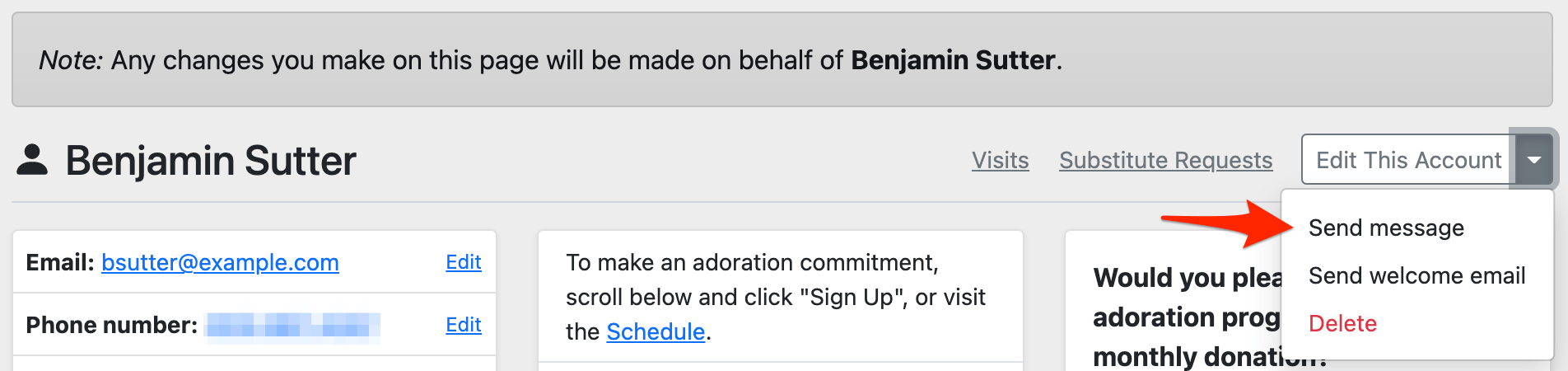
Task: Choose Send message from the dropdown
Action: [x=1386, y=228]
